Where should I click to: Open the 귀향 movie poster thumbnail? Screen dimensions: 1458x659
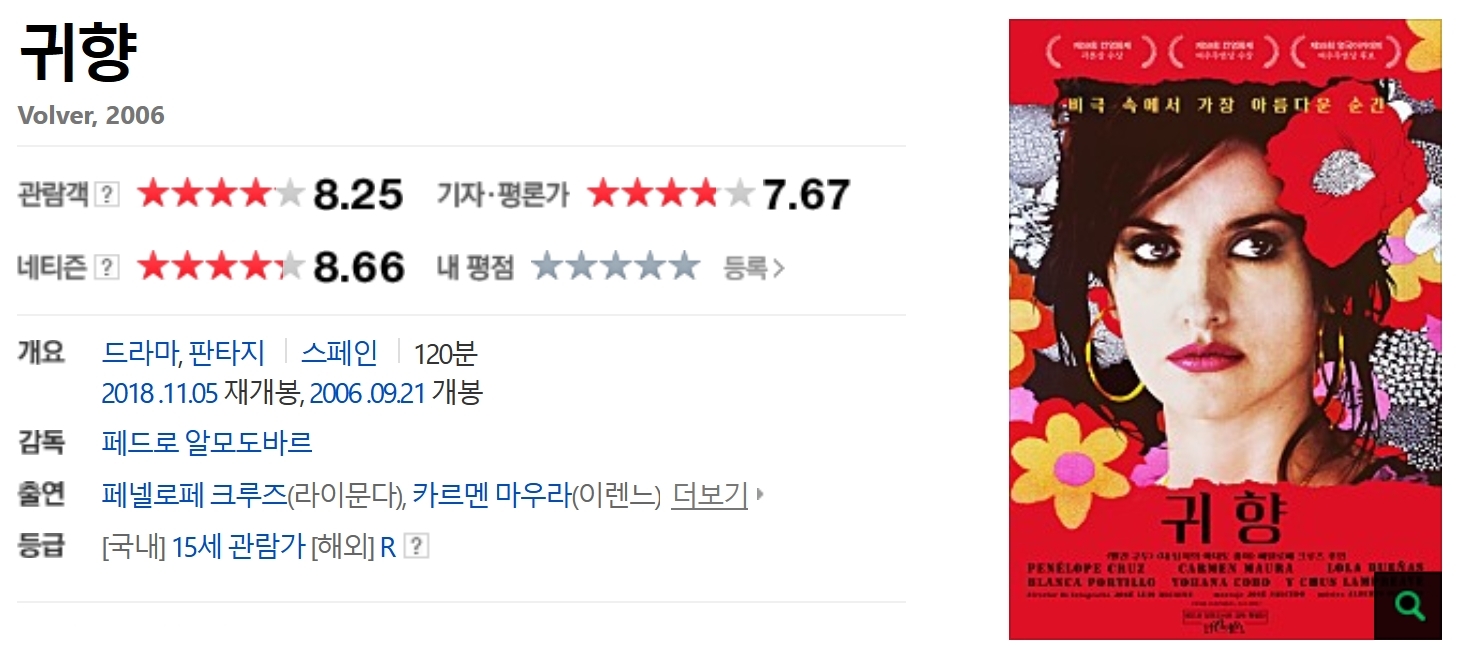pyautogui.click(x=1225, y=329)
